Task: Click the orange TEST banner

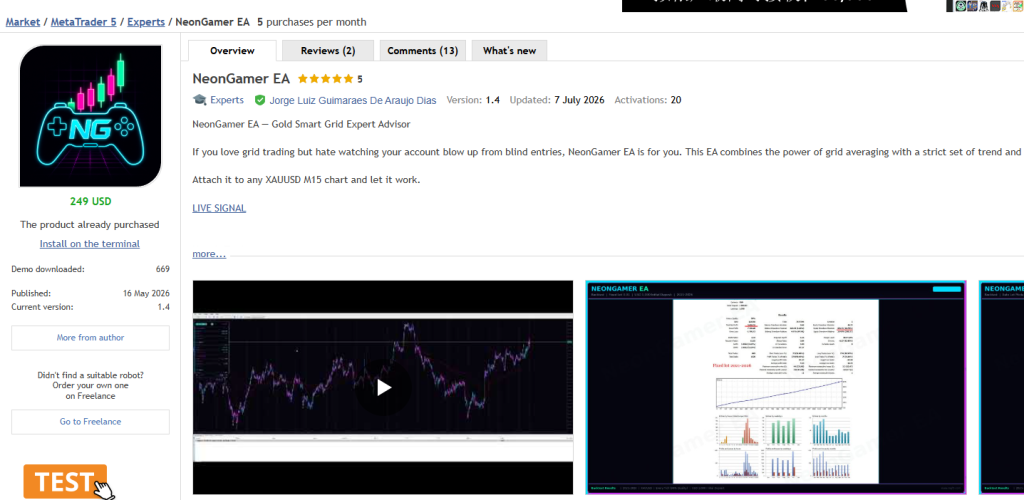Action: point(65,482)
